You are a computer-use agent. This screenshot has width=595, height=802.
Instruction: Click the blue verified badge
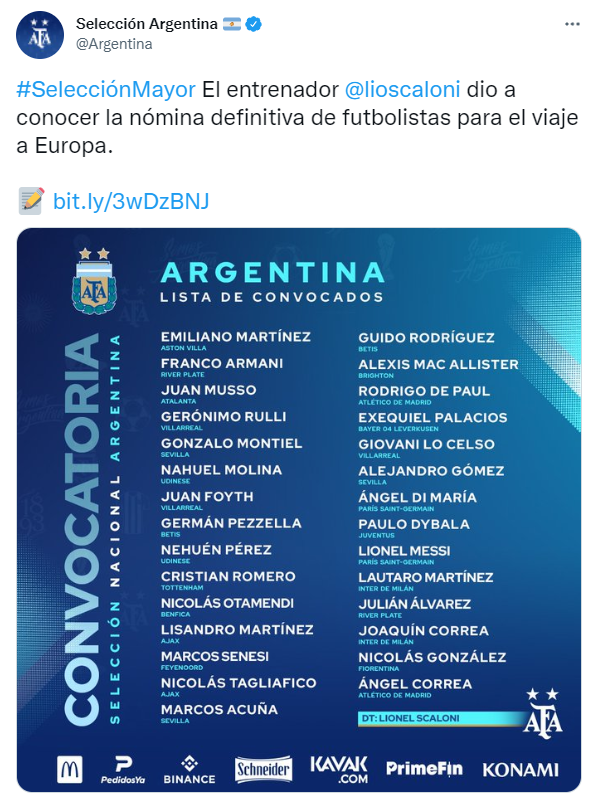(254, 24)
